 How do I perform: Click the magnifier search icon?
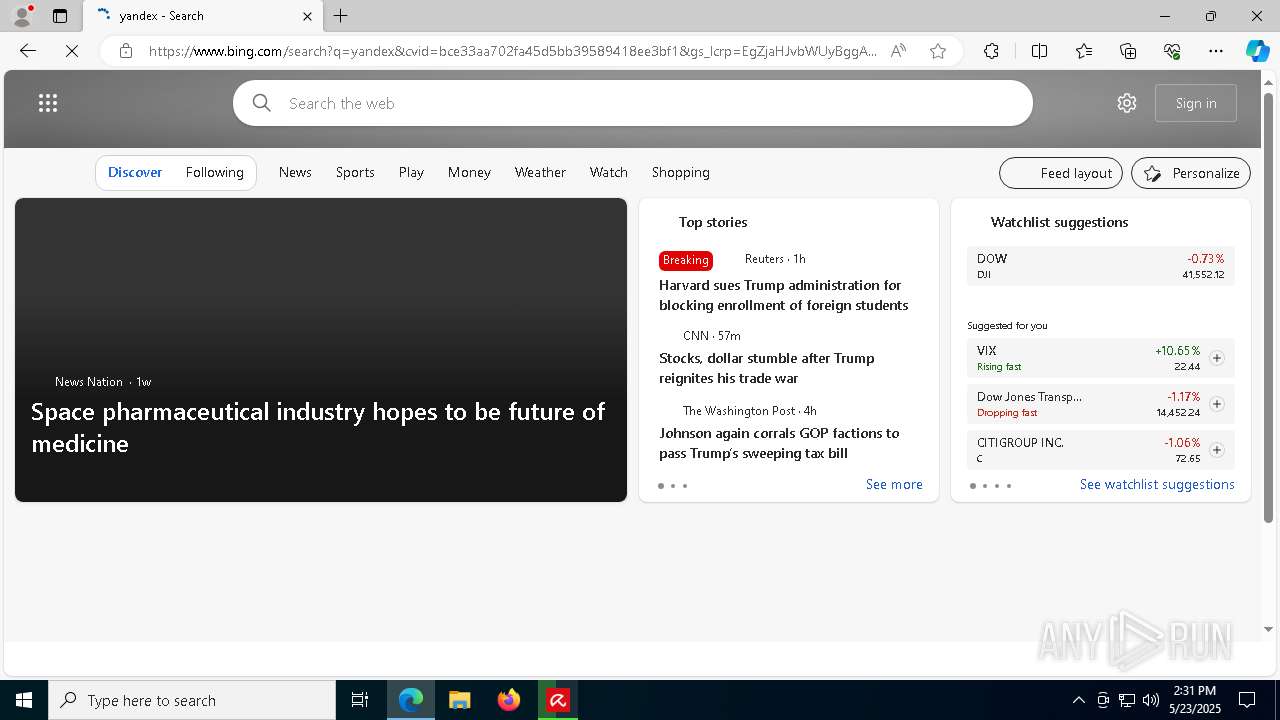(x=262, y=103)
